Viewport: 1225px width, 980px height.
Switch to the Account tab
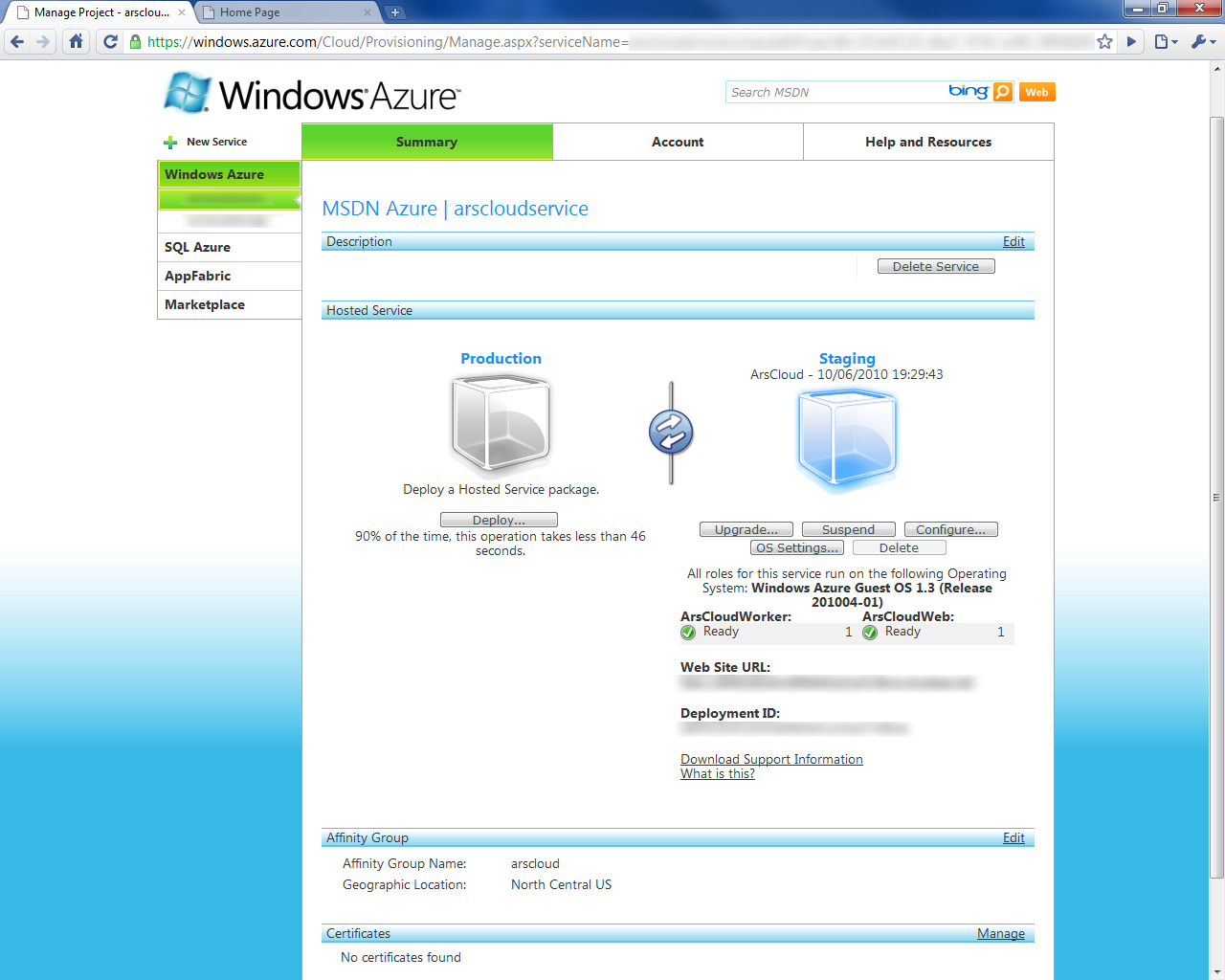coord(678,141)
